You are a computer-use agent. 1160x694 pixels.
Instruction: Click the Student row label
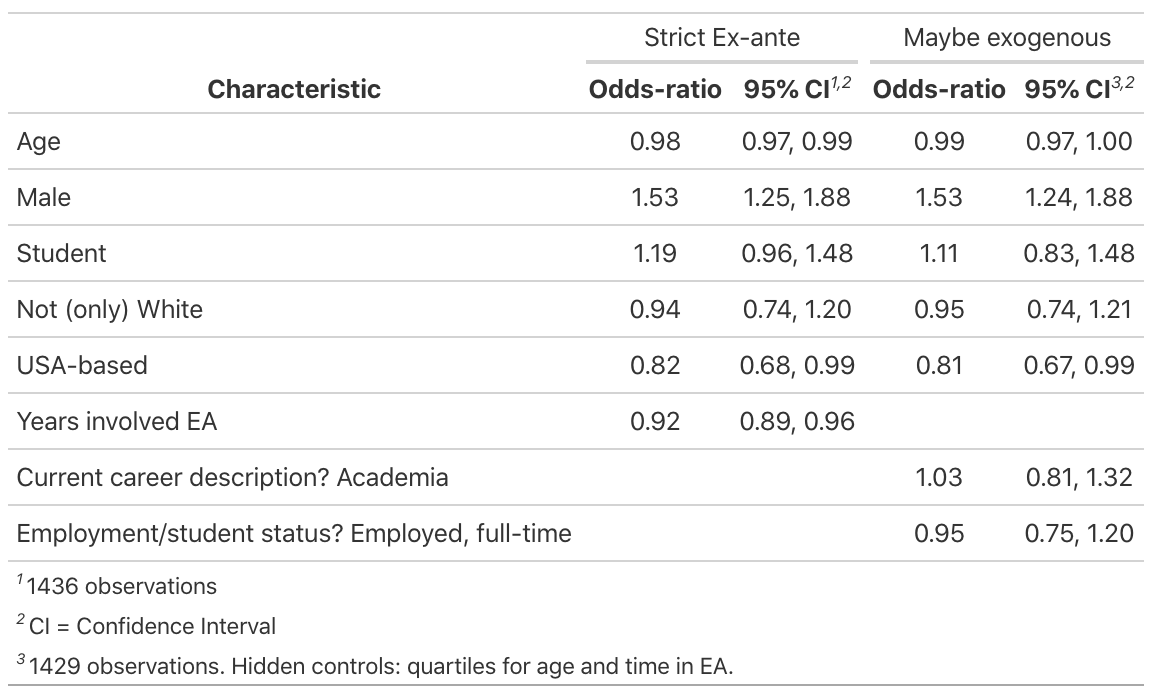tap(61, 254)
